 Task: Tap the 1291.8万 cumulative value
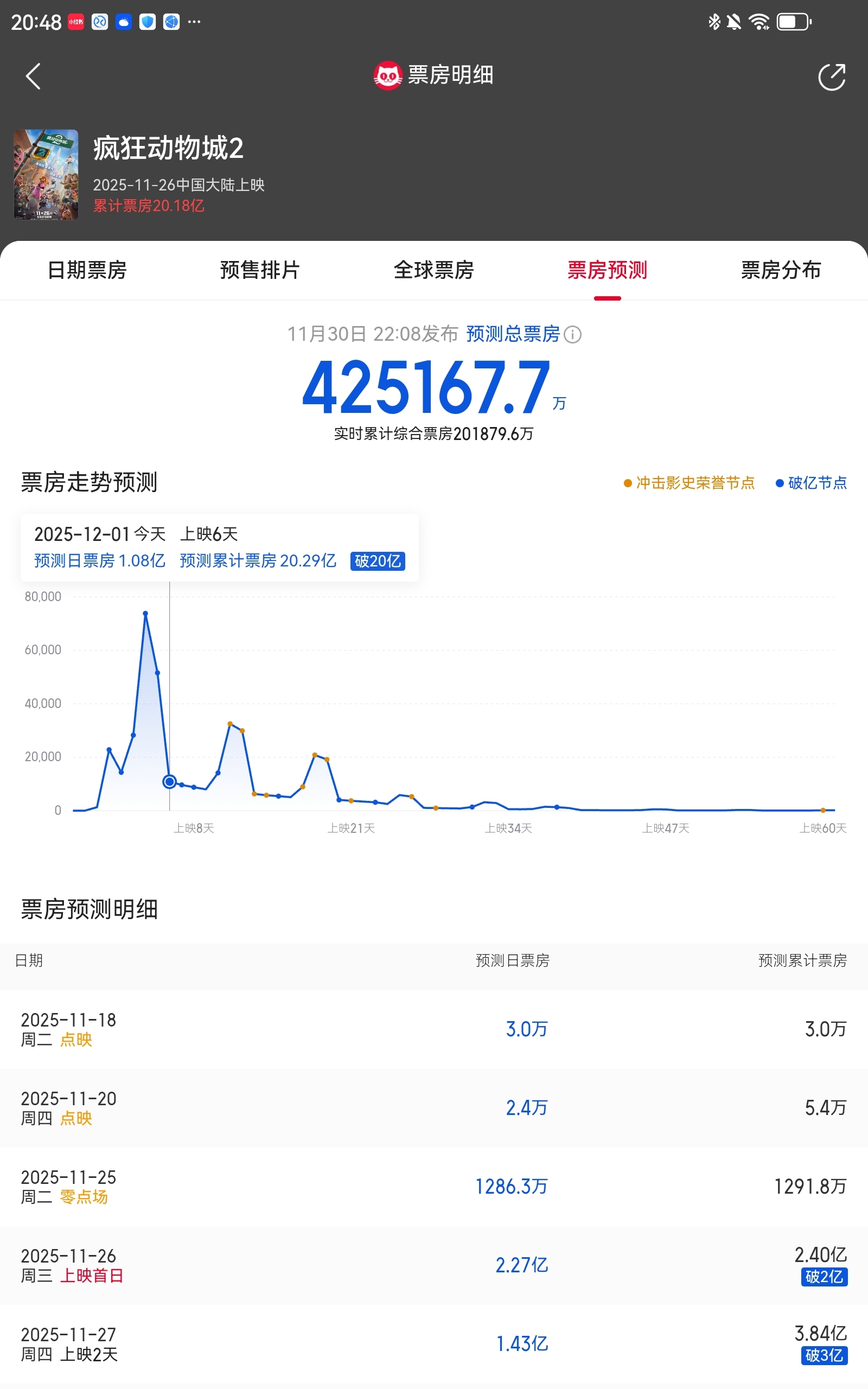pos(810,1187)
